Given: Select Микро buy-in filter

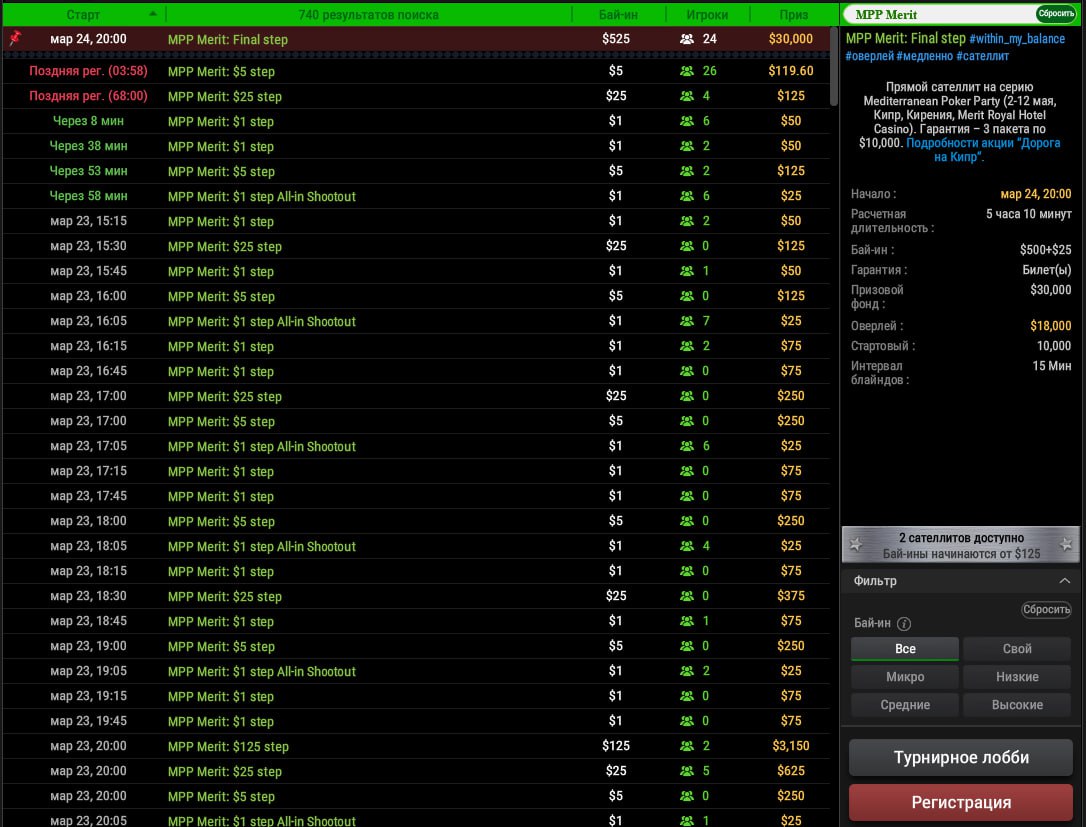Looking at the screenshot, I should [x=905, y=677].
